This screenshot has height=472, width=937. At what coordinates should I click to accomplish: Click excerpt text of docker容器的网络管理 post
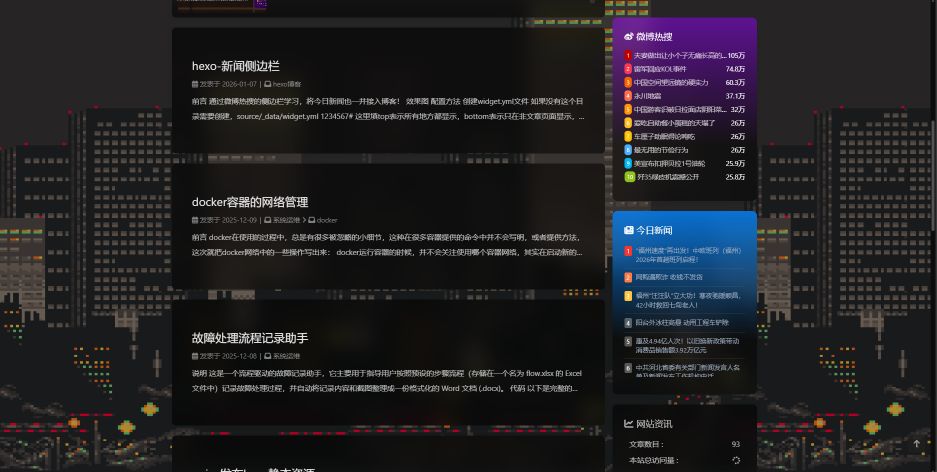(388, 245)
